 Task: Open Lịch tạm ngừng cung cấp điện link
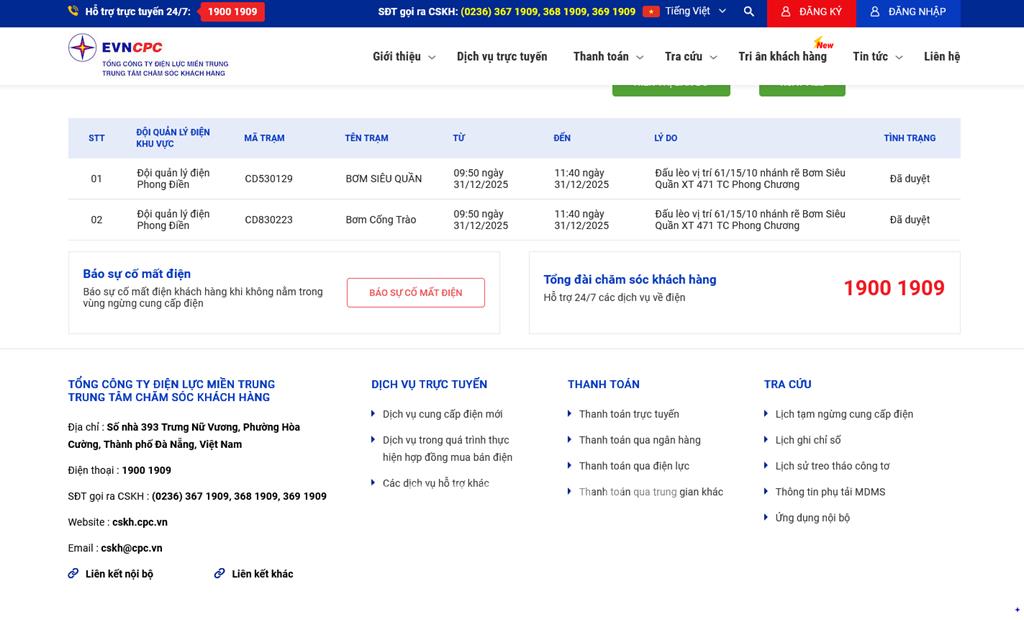click(x=844, y=414)
